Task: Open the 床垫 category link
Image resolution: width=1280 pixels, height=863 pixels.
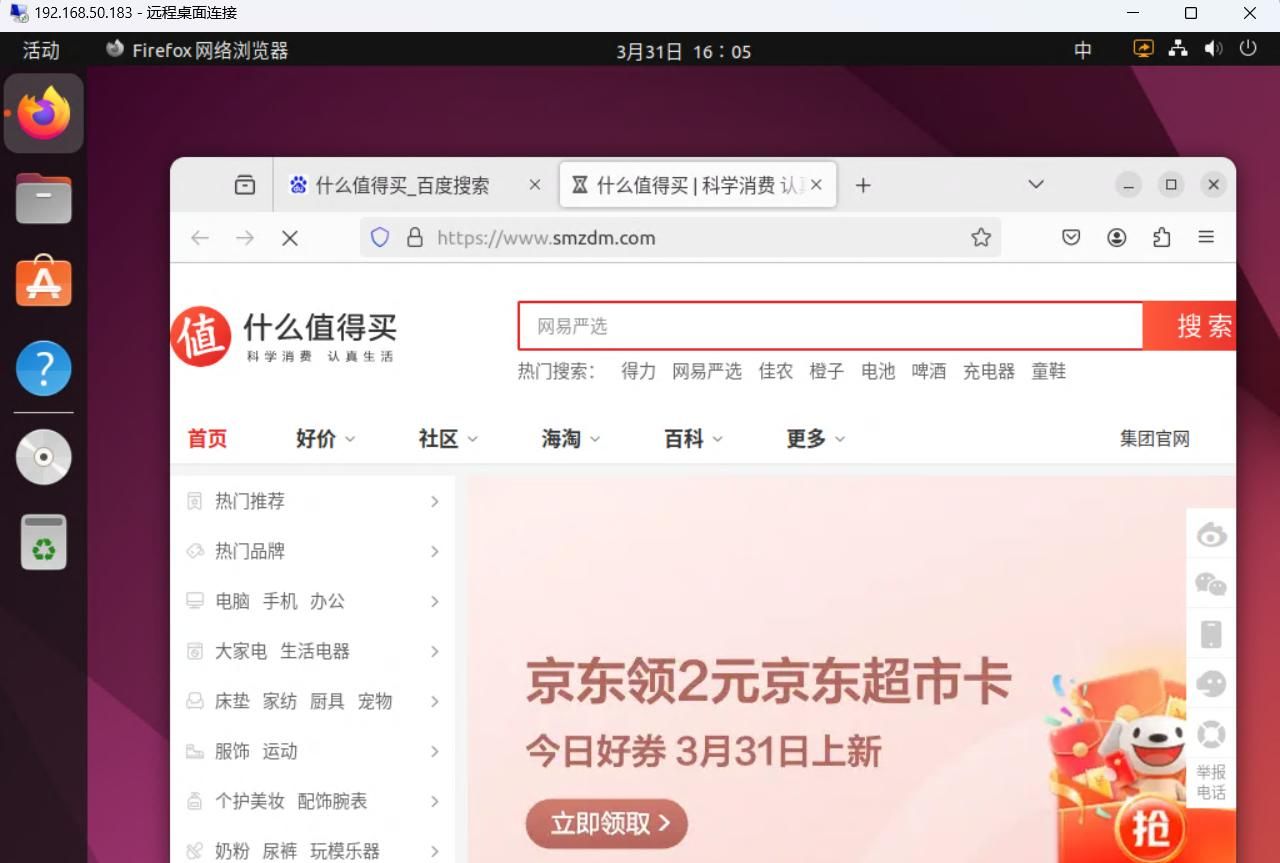Action: pyautogui.click(x=232, y=701)
